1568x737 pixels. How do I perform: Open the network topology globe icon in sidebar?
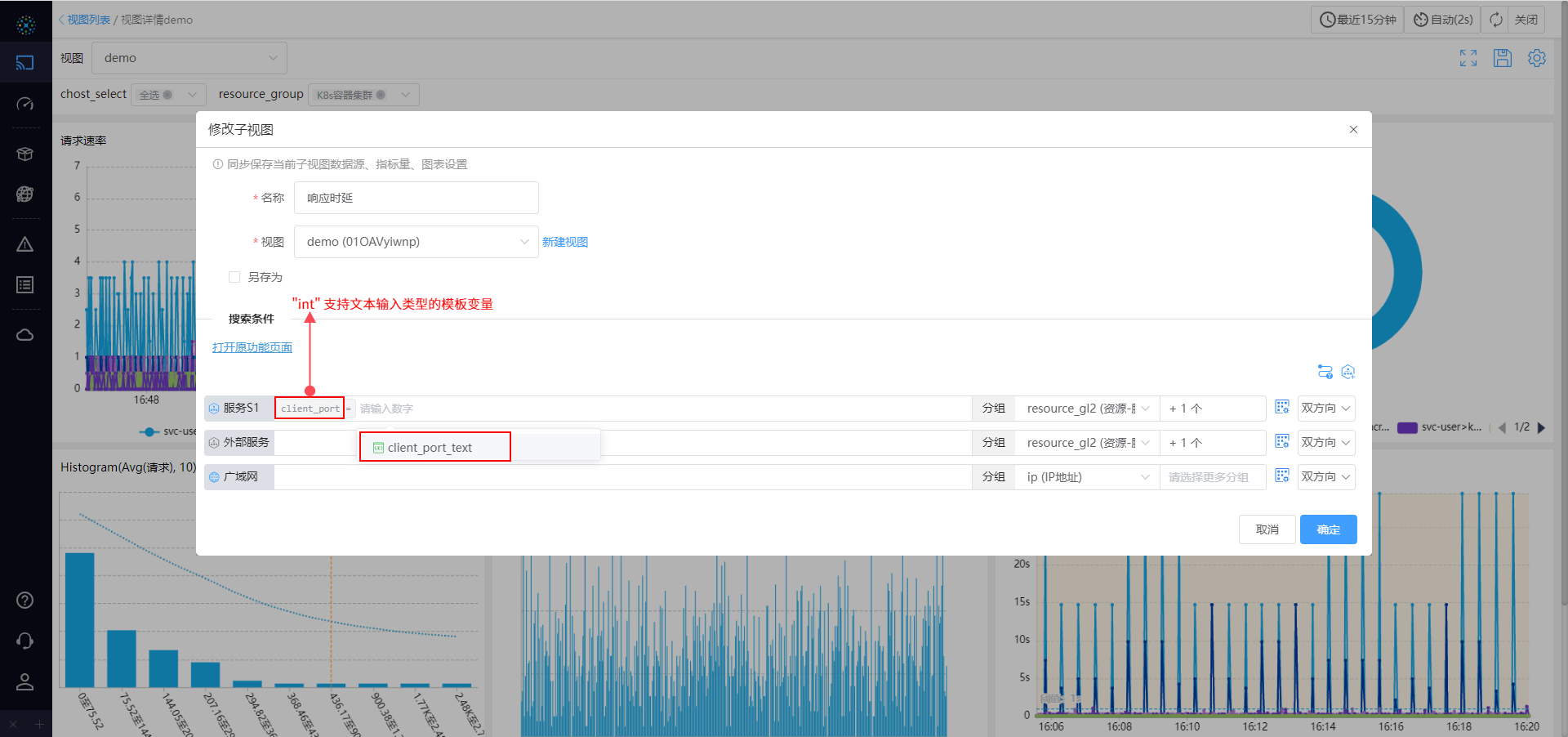(25, 194)
